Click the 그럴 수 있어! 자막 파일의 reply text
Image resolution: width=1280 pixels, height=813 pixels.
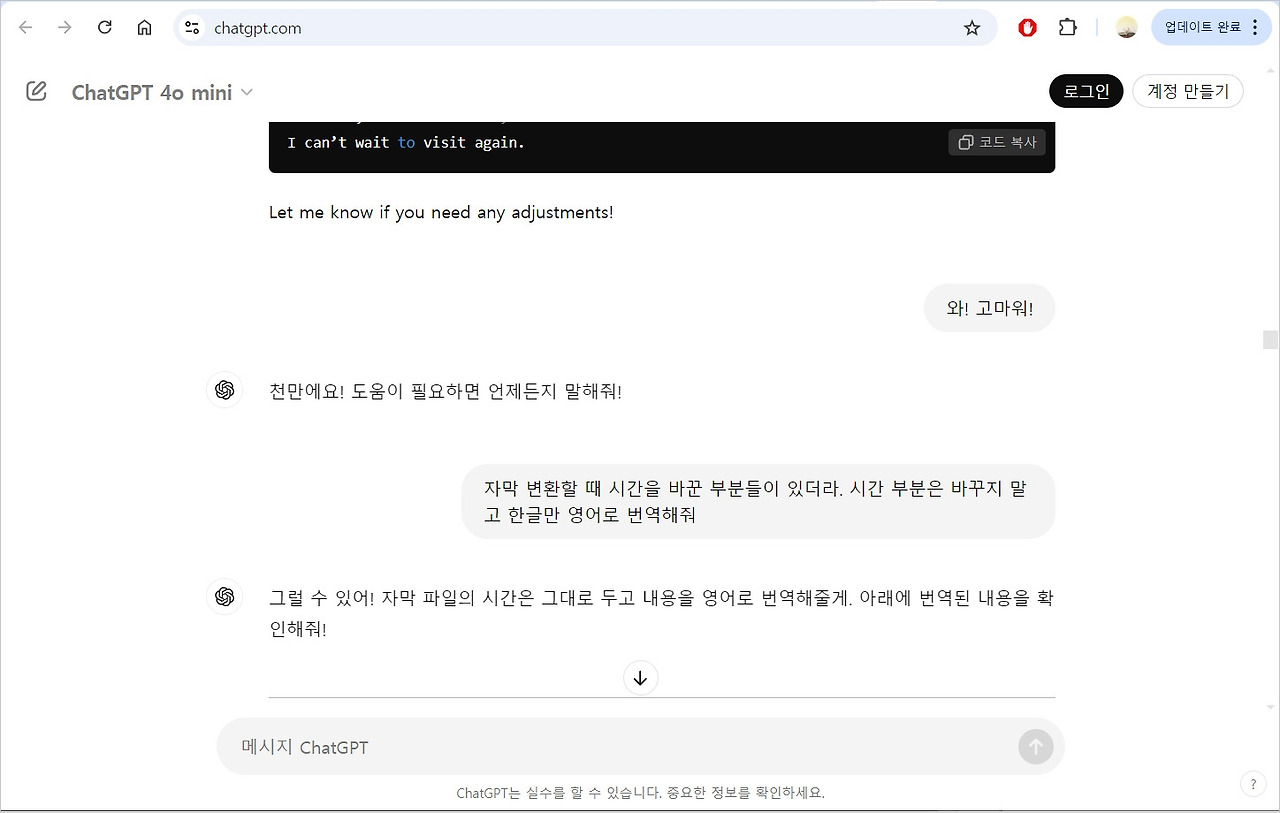(x=661, y=614)
